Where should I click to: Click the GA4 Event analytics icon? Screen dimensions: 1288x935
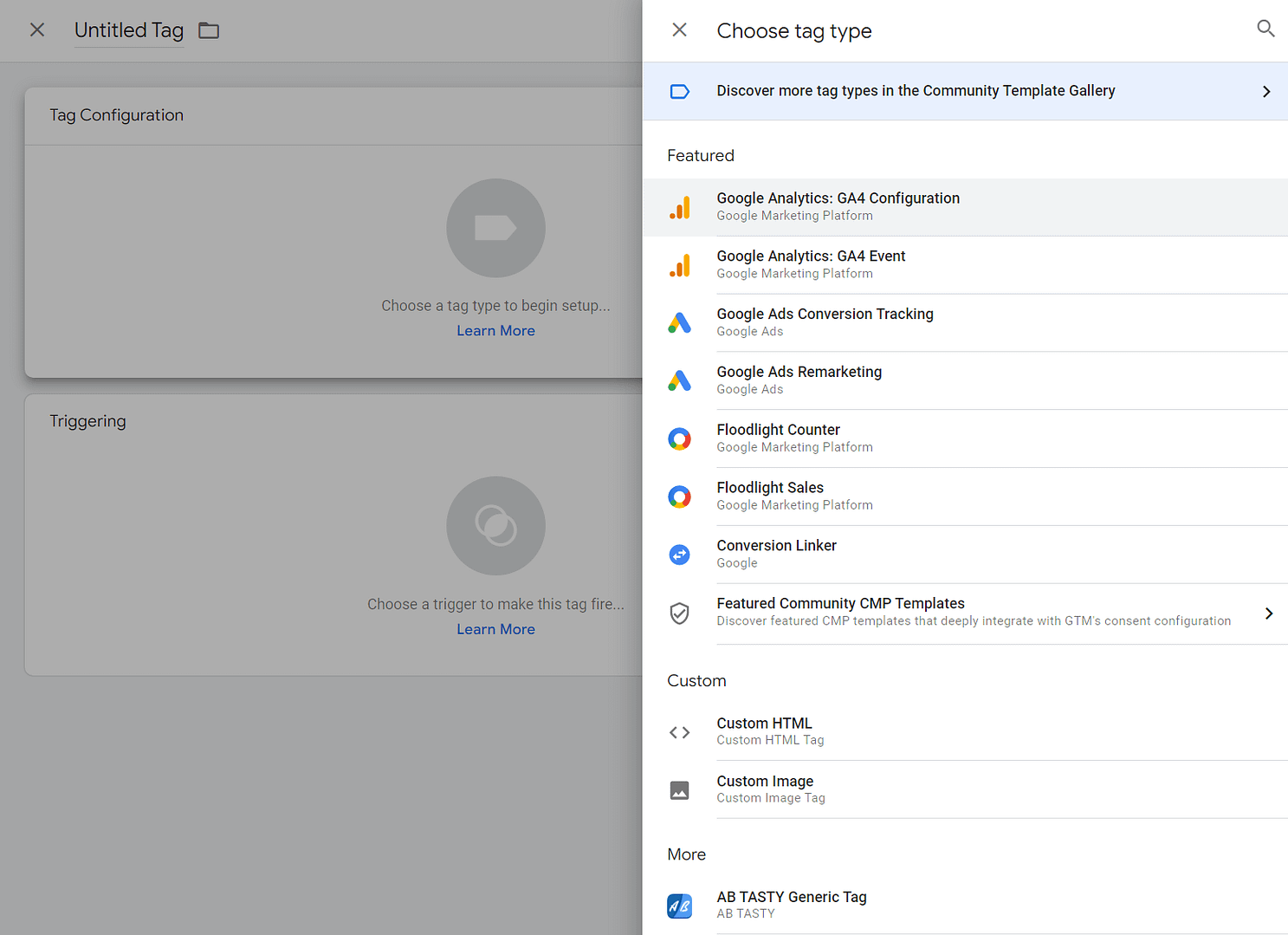(x=680, y=265)
